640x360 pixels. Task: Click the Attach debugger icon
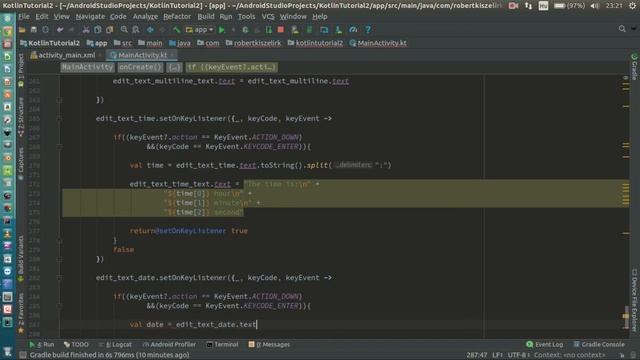point(269,30)
